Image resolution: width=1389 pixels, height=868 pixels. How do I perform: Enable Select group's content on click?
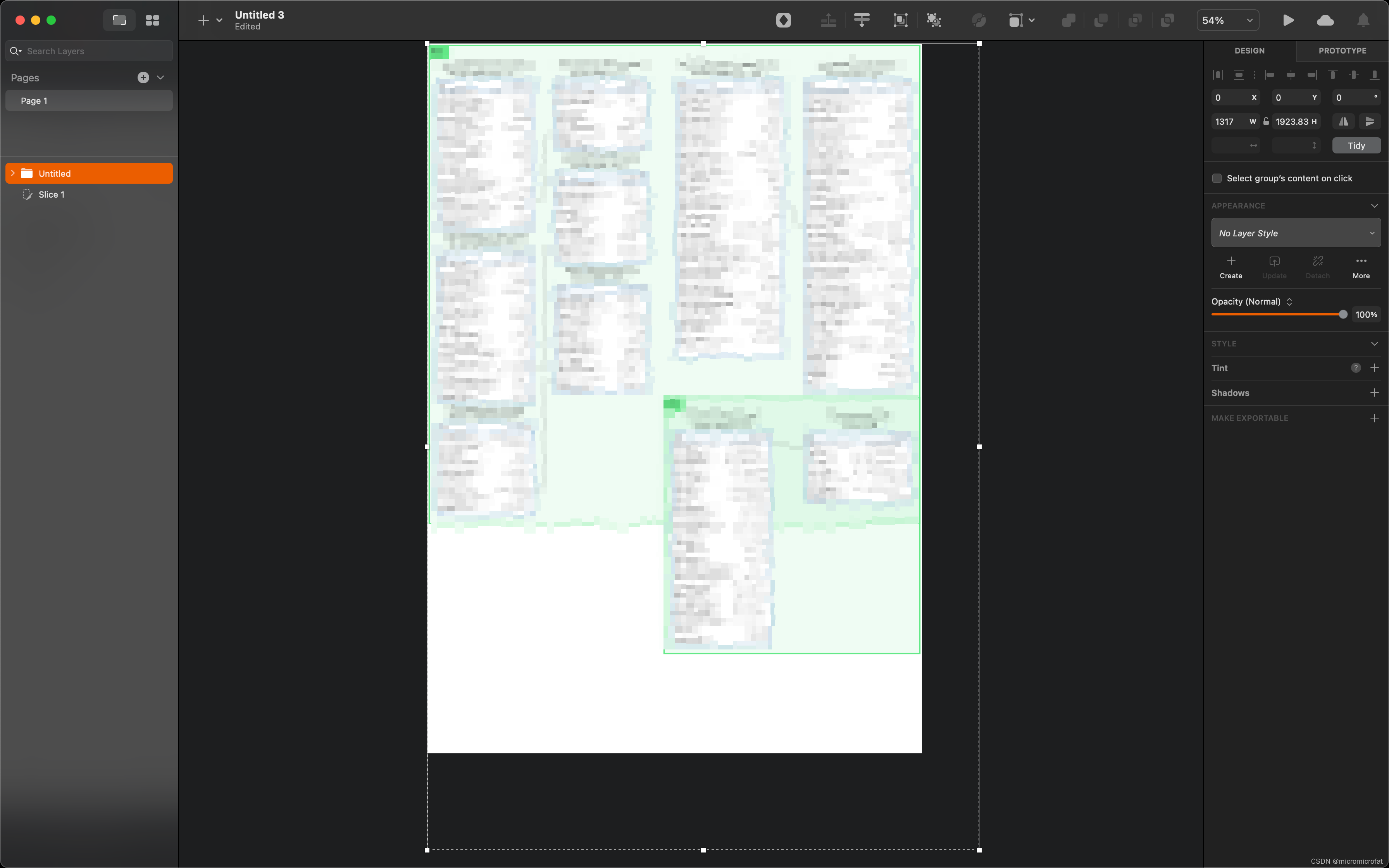(x=1217, y=179)
